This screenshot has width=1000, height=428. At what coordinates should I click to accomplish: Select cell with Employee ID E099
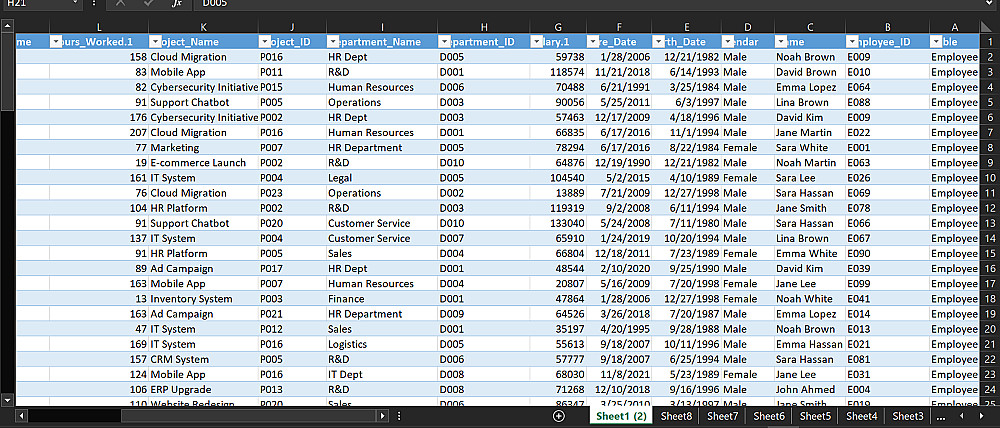pos(887,284)
